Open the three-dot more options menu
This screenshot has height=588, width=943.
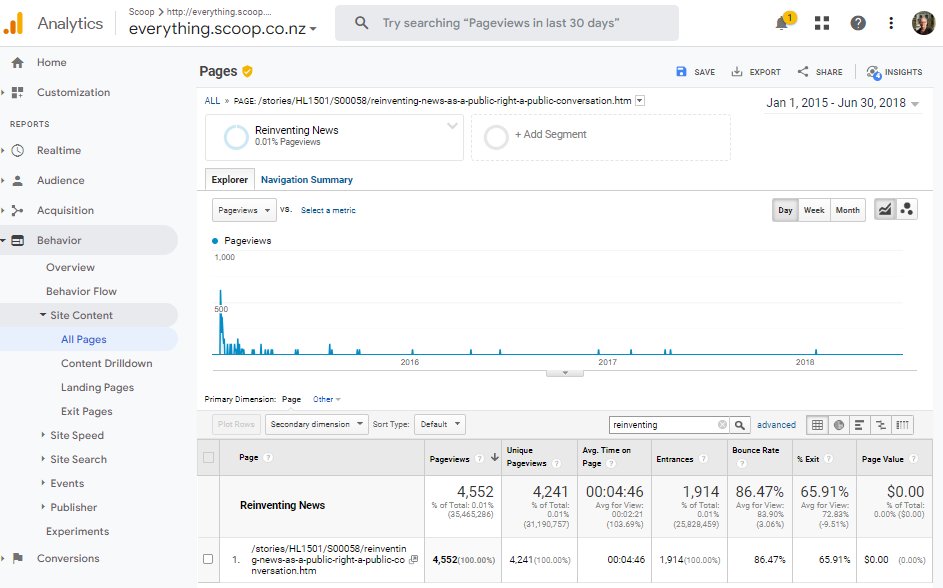(891, 23)
